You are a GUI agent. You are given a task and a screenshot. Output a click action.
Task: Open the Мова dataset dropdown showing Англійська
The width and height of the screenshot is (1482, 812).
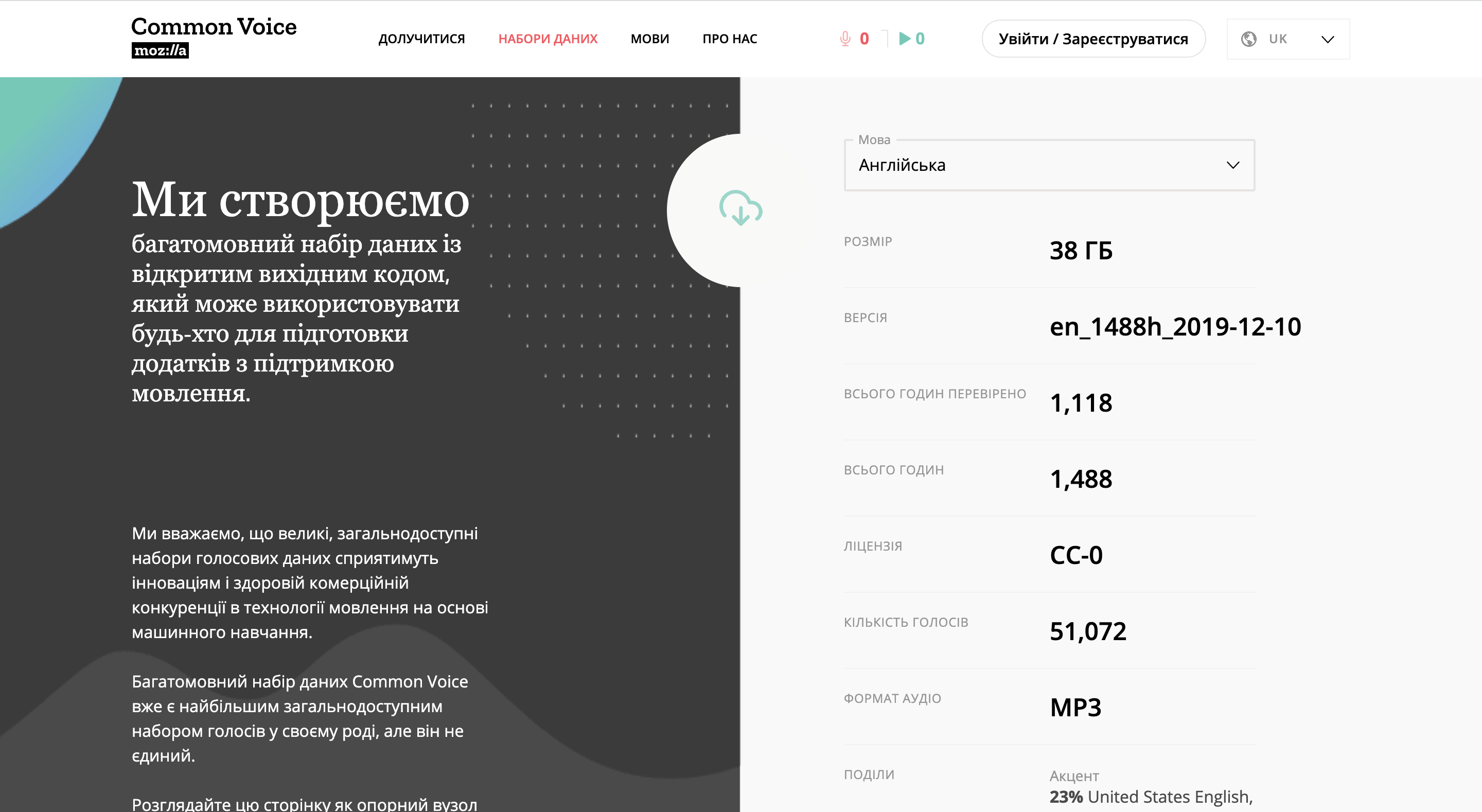[1049, 165]
